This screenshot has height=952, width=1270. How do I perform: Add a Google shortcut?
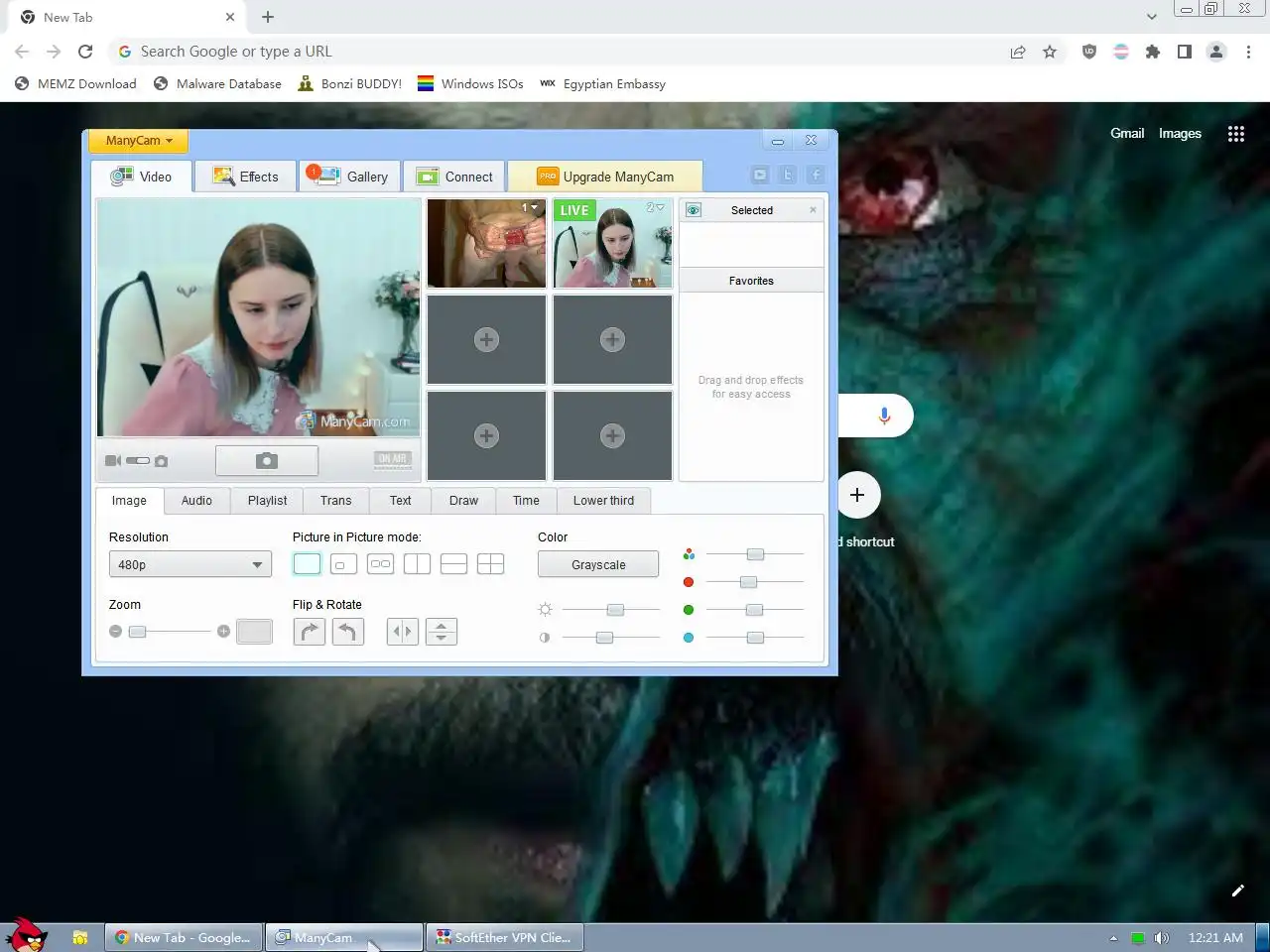(857, 495)
